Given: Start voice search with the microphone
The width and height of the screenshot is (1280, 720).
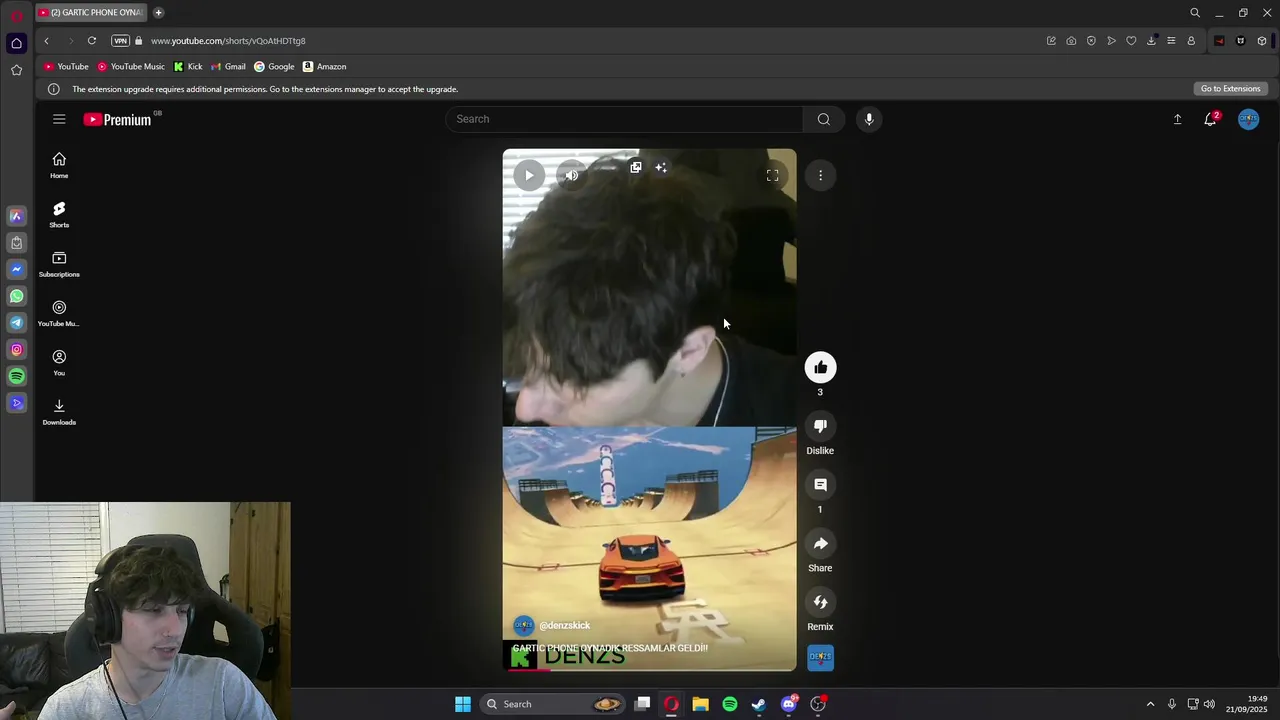Looking at the screenshot, I should pyautogui.click(x=869, y=119).
